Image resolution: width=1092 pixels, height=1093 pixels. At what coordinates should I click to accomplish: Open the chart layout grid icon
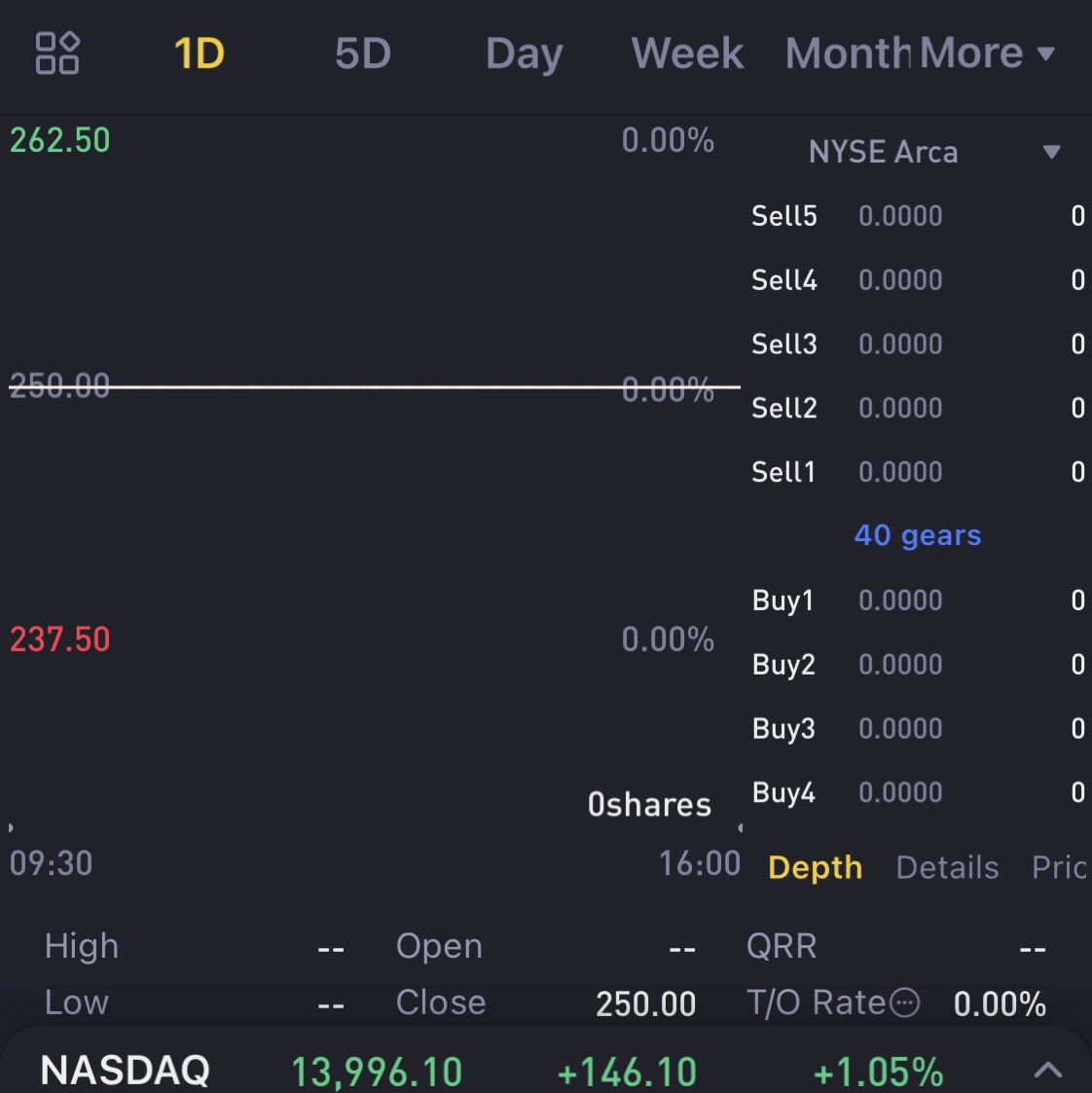click(56, 53)
